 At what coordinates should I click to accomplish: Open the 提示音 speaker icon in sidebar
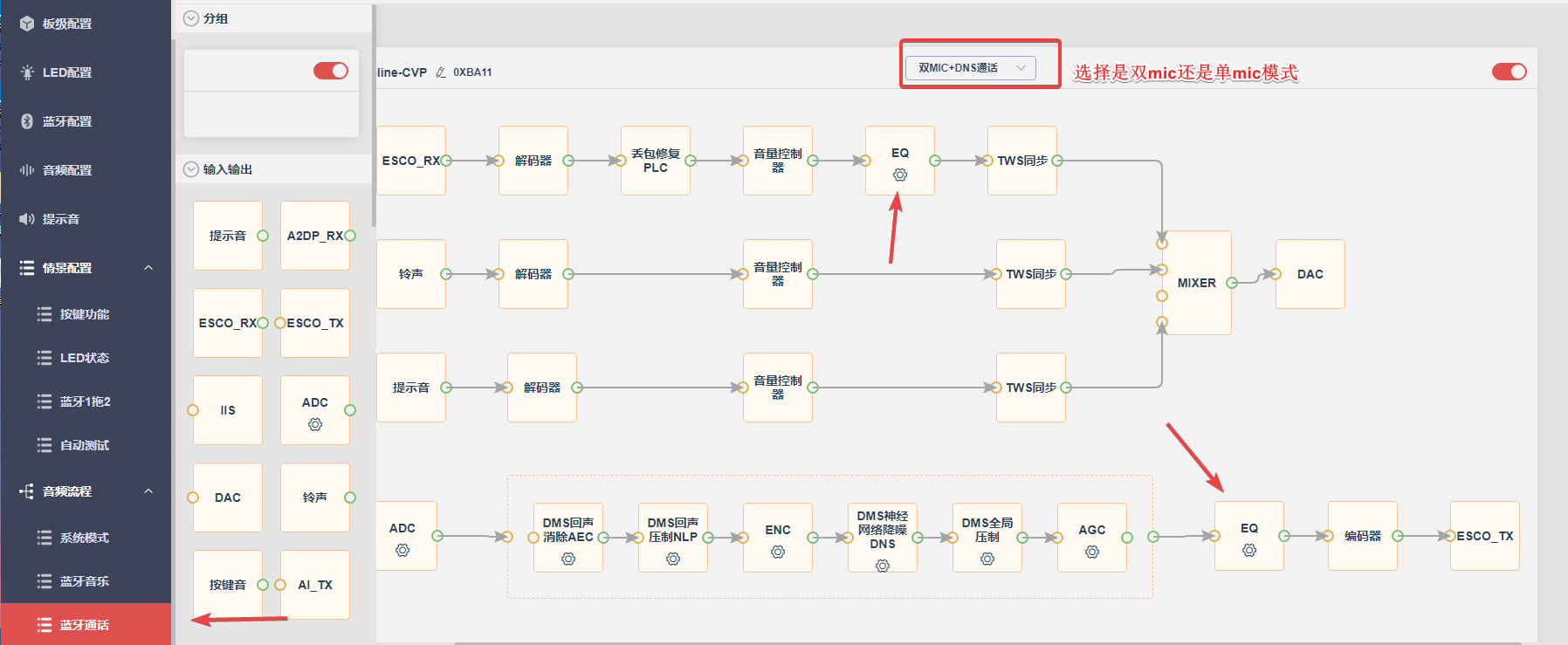click(27, 219)
